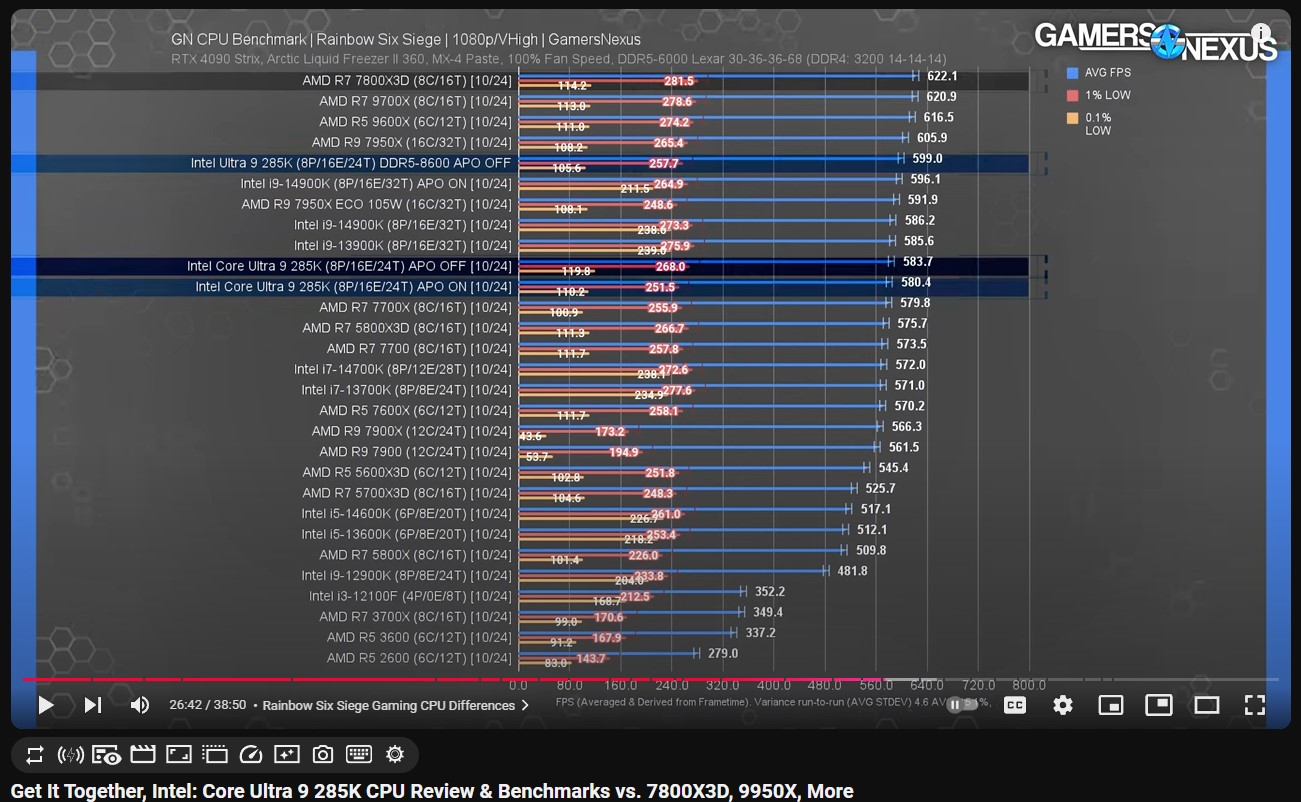Click the speedometer playback speed icon

[251, 755]
